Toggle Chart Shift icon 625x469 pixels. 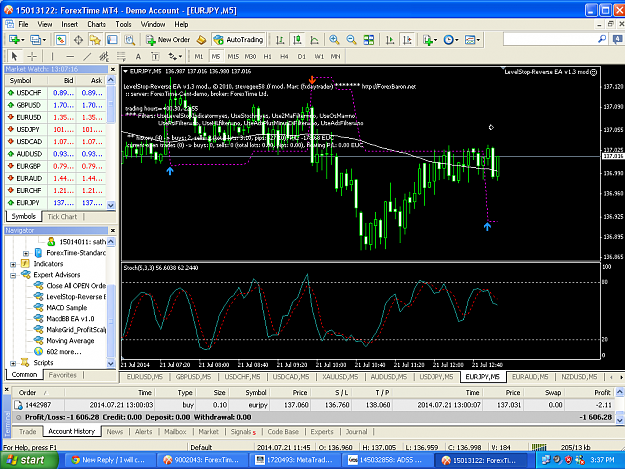tap(407, 40)
